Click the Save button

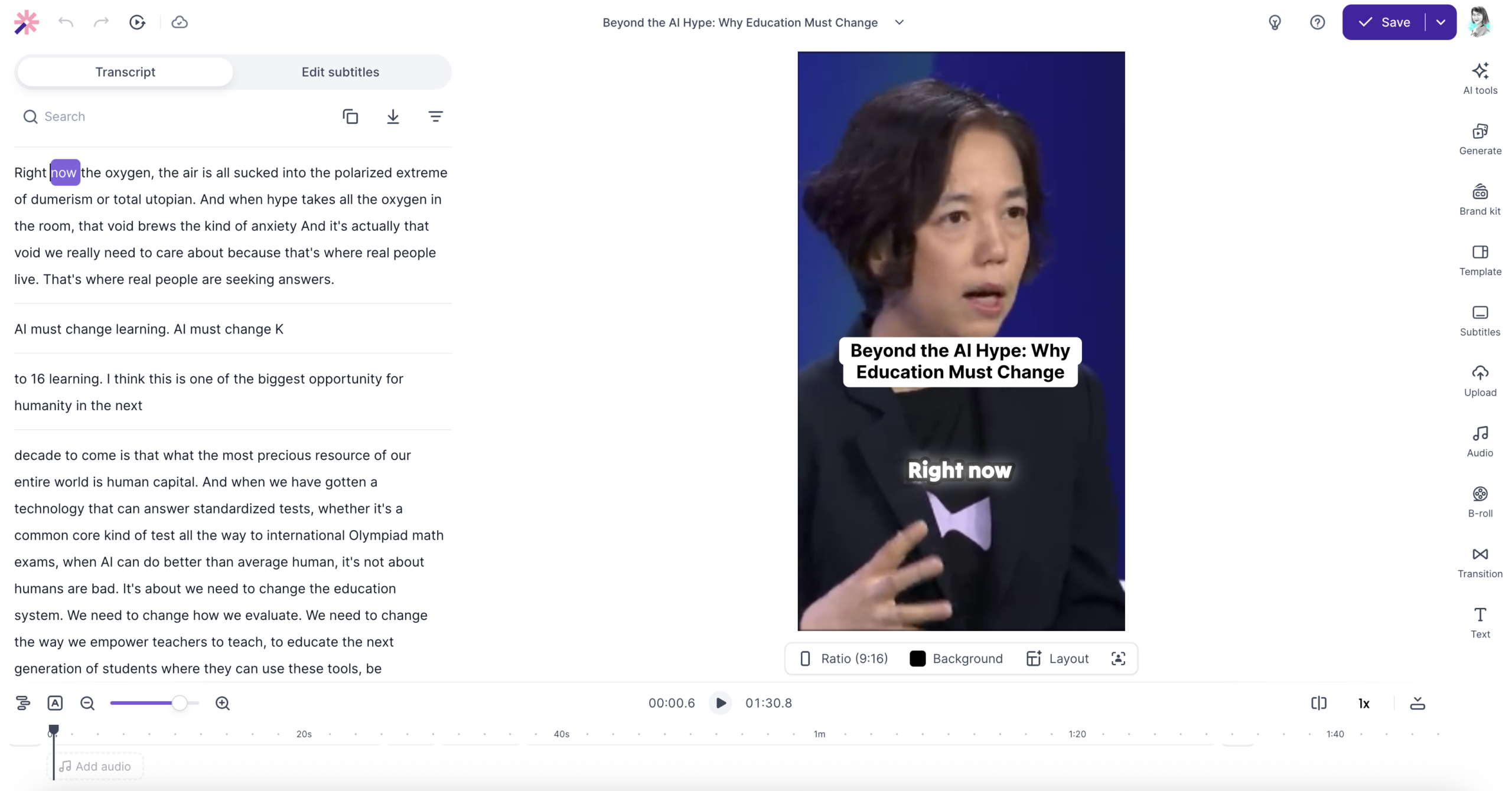[x=1384, y=22]
